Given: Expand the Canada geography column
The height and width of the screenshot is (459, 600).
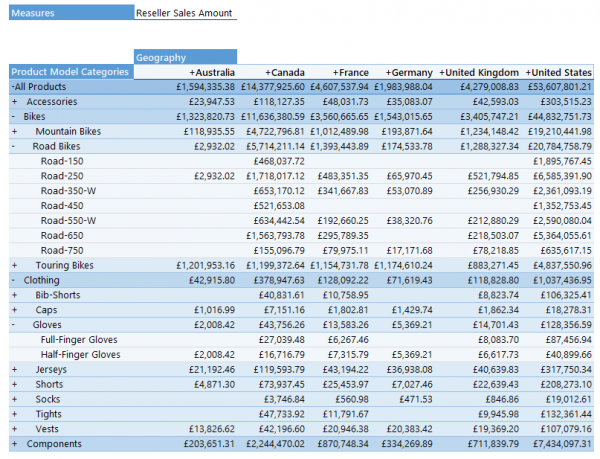Looking at the screenshot, I should (267, 73).
